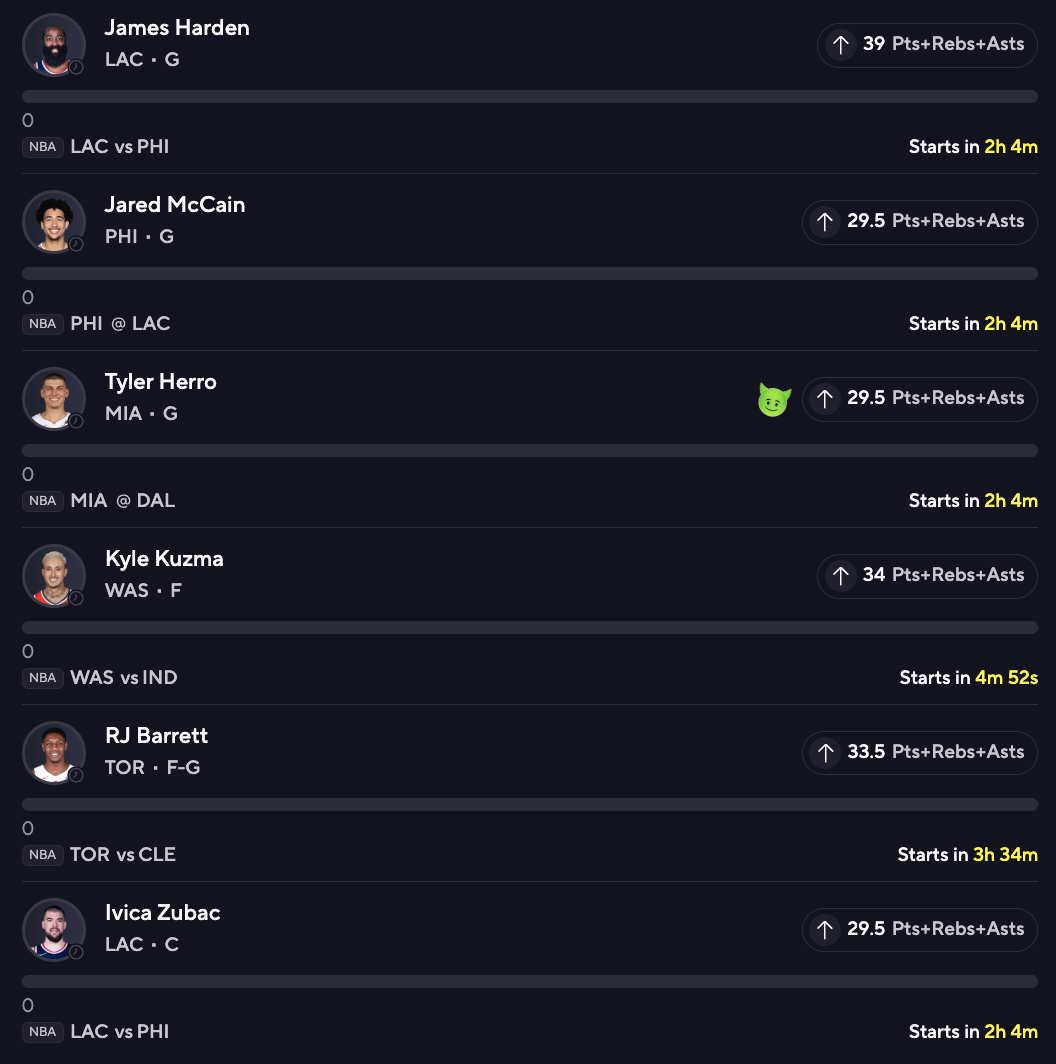1056x1064 pixels.
Task: Click the TOR vs CLE matchup text
Action: (x=123, y=855)
